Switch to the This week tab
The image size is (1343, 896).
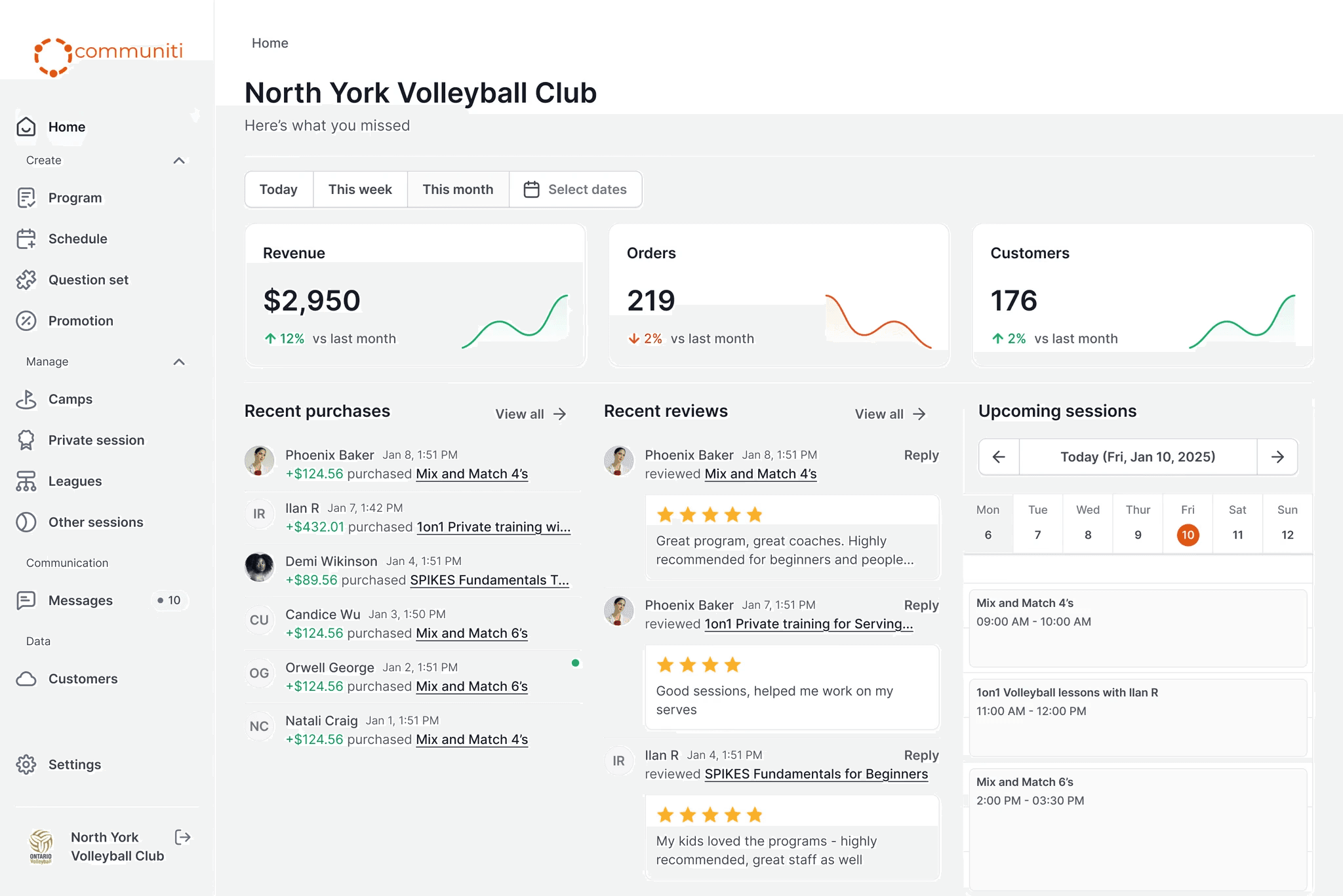[360, 189]
